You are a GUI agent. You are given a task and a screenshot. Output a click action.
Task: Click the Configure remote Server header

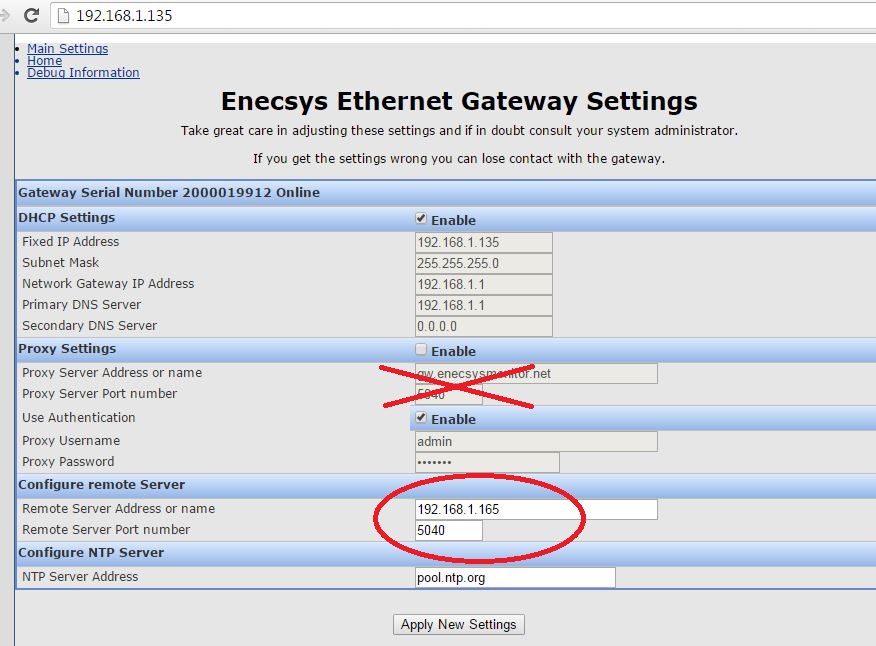point(102,484)
